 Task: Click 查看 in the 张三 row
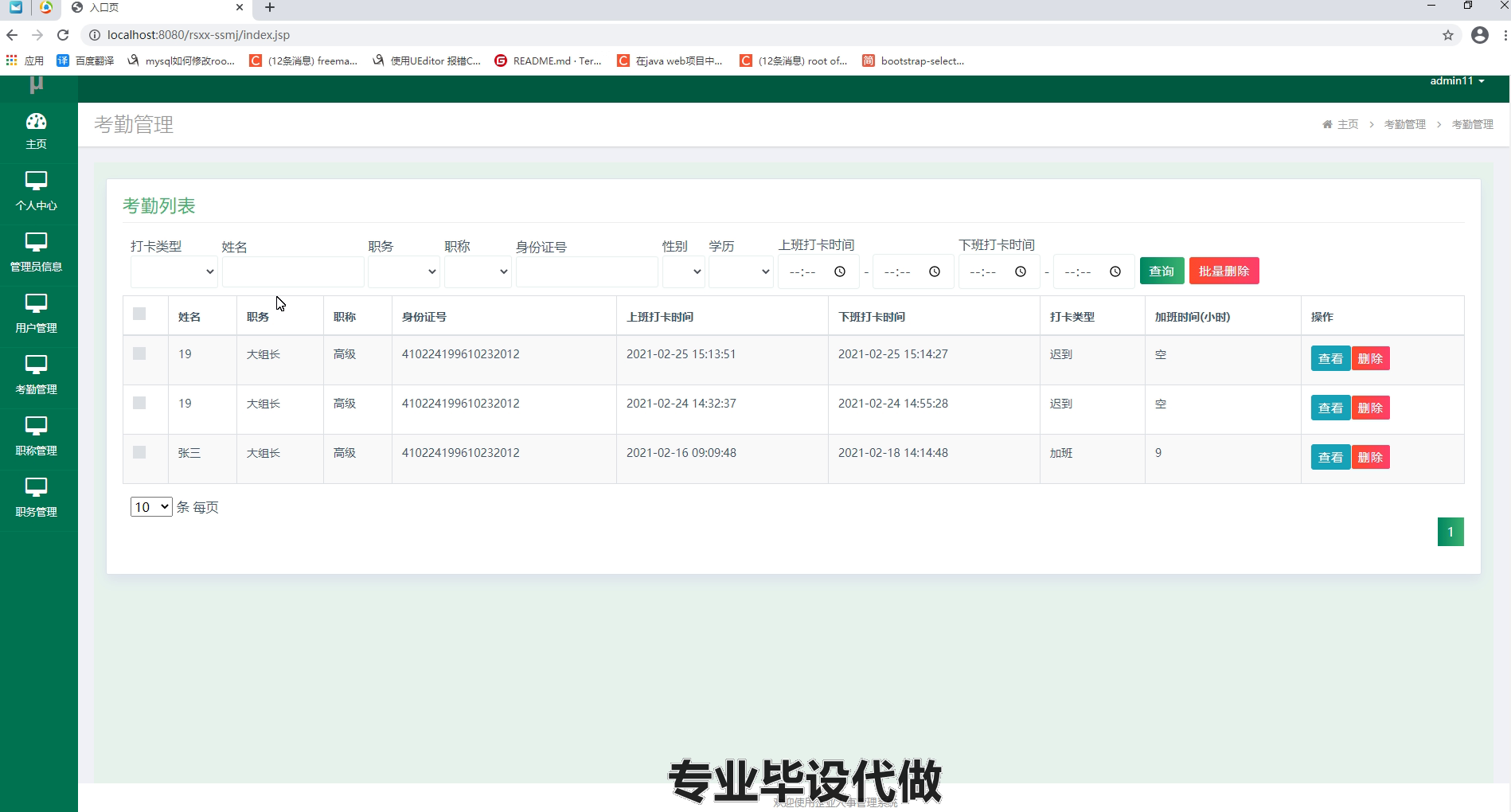(x=1330, y=458)
